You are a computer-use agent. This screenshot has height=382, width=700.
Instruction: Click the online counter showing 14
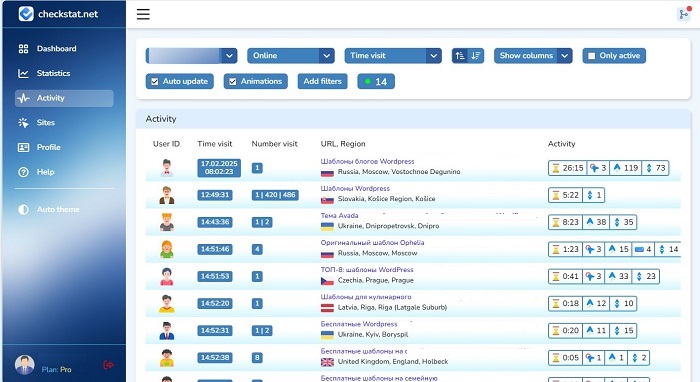tap(376, 82)
